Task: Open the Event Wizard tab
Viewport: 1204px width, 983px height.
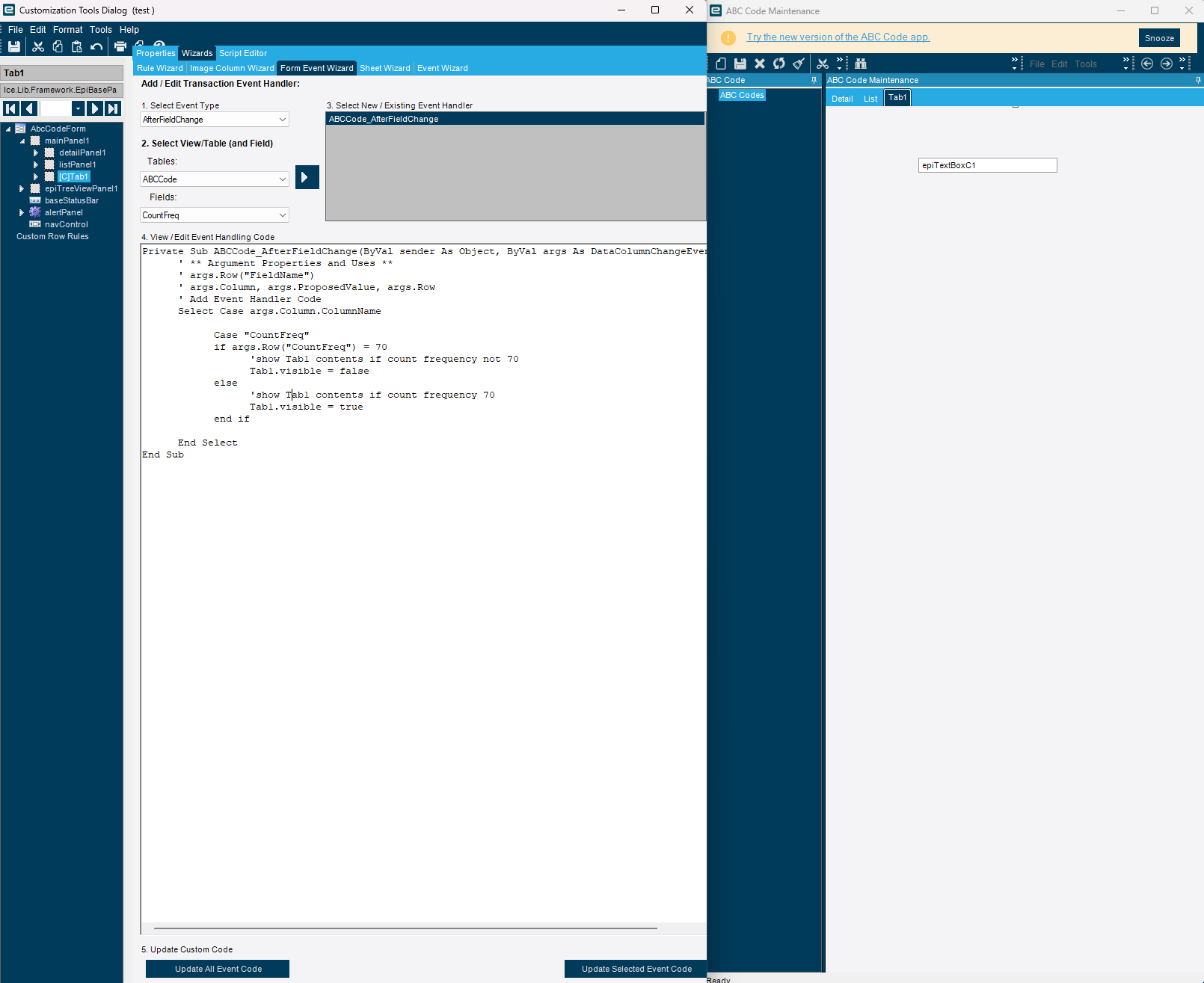Action: [443, 68]
